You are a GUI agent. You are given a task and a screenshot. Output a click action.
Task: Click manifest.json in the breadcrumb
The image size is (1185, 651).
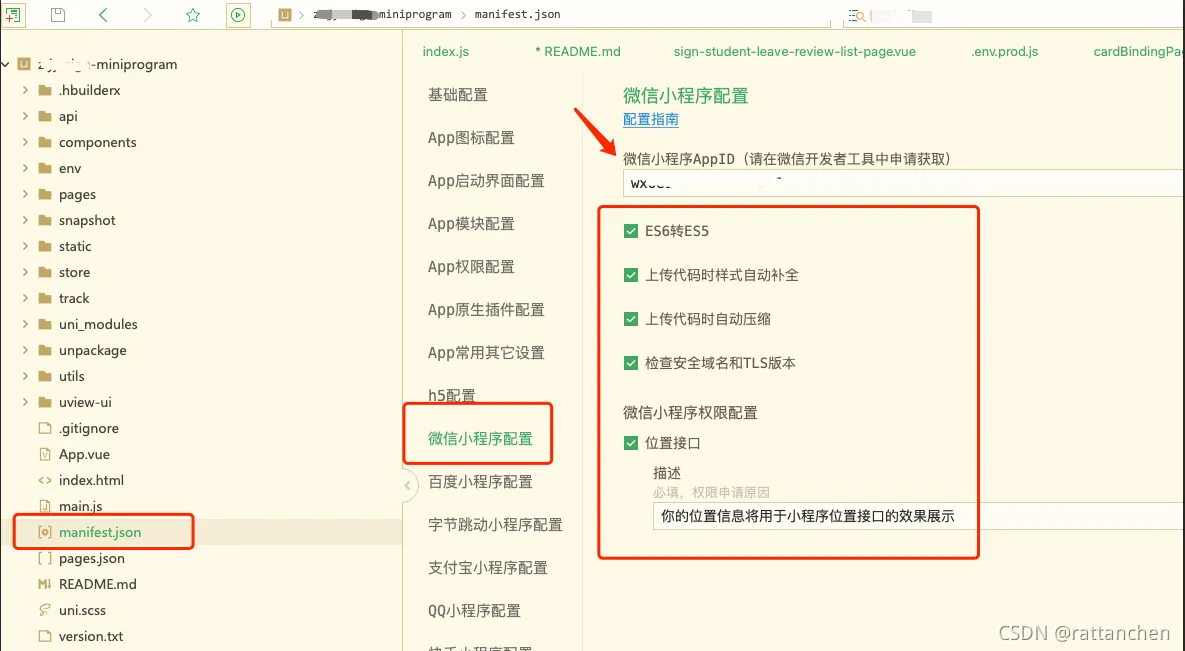(518, 14)
